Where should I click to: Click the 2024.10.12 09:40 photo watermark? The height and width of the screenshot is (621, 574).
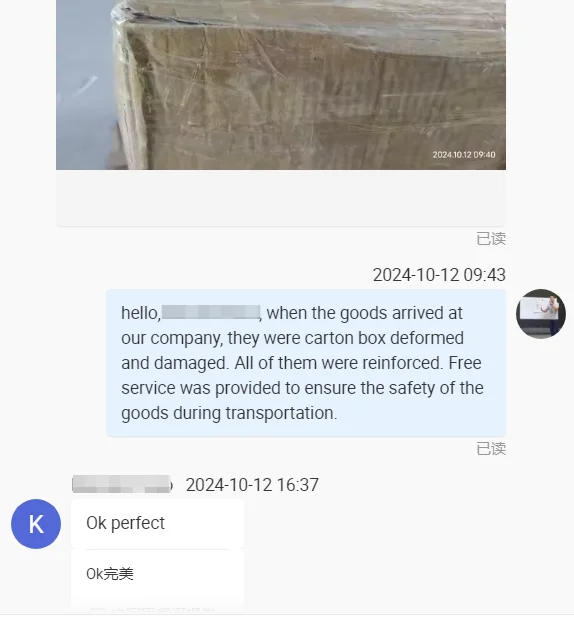click(x=463, y=155)
